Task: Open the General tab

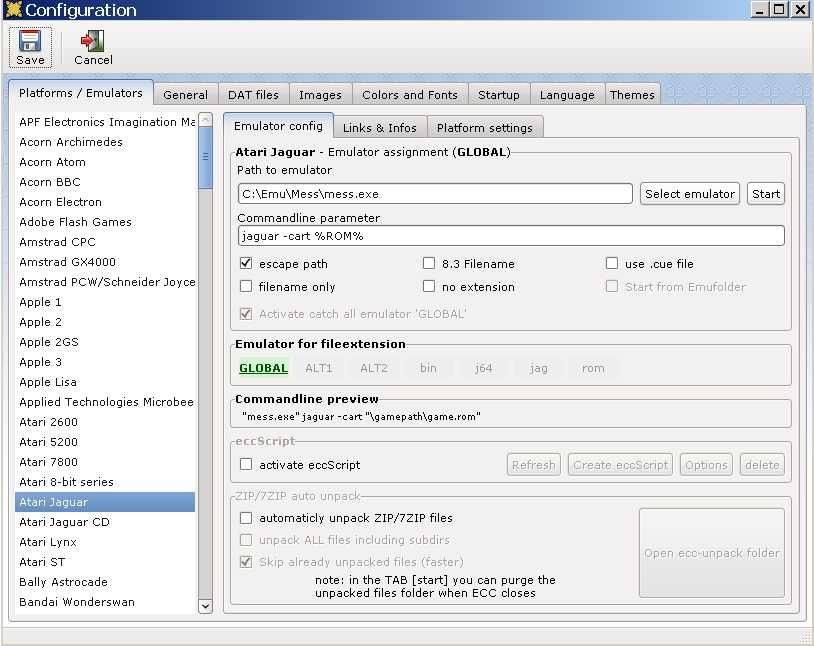Action: [185, 95]
